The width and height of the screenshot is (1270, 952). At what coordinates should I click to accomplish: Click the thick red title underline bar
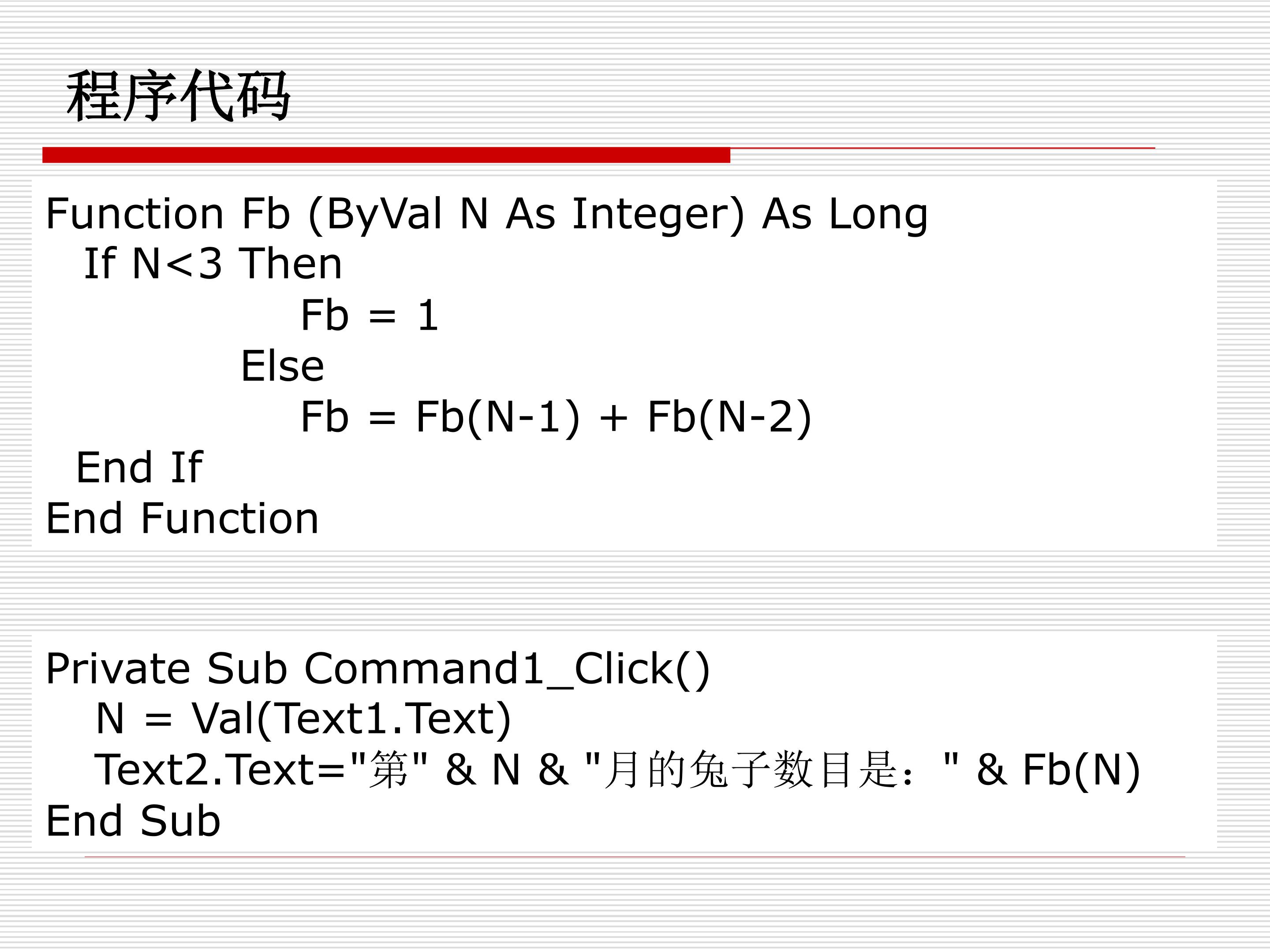tap(386, 155)
